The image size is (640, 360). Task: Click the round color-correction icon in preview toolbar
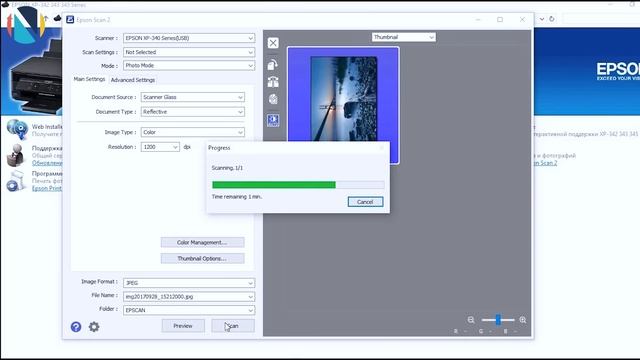coord(273,99)
